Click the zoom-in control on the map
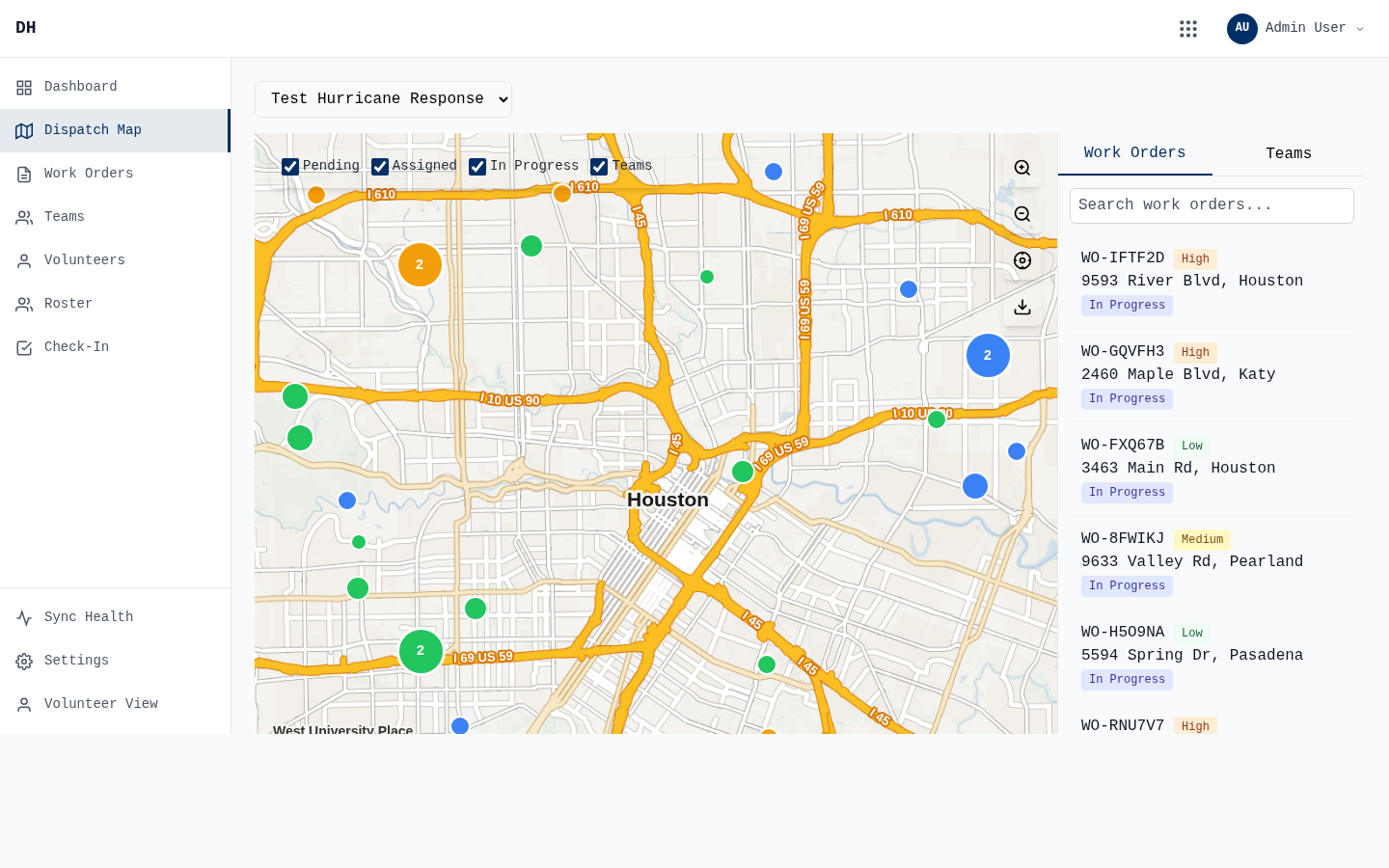This screenshot has height=868, width=1389. click(x=1022, y=168)
